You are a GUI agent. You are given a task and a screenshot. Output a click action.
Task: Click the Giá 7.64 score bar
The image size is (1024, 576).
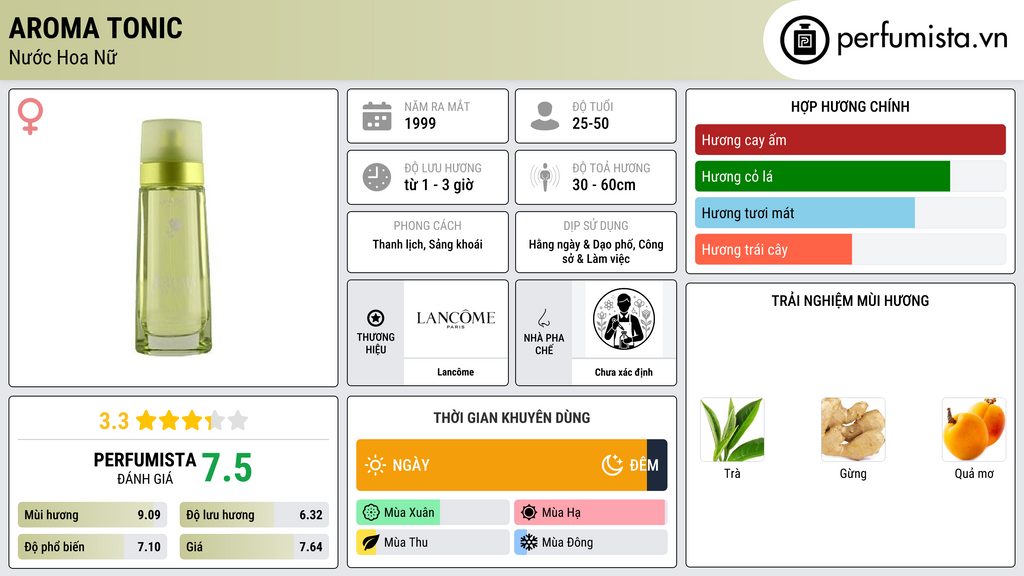click(254, 547)
